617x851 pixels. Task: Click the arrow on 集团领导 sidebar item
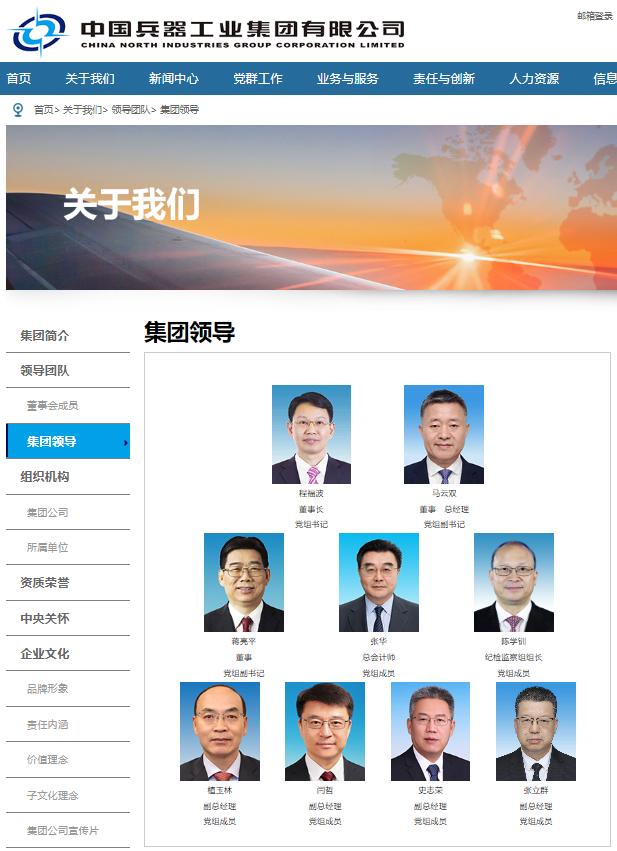(x=125, y=442)
